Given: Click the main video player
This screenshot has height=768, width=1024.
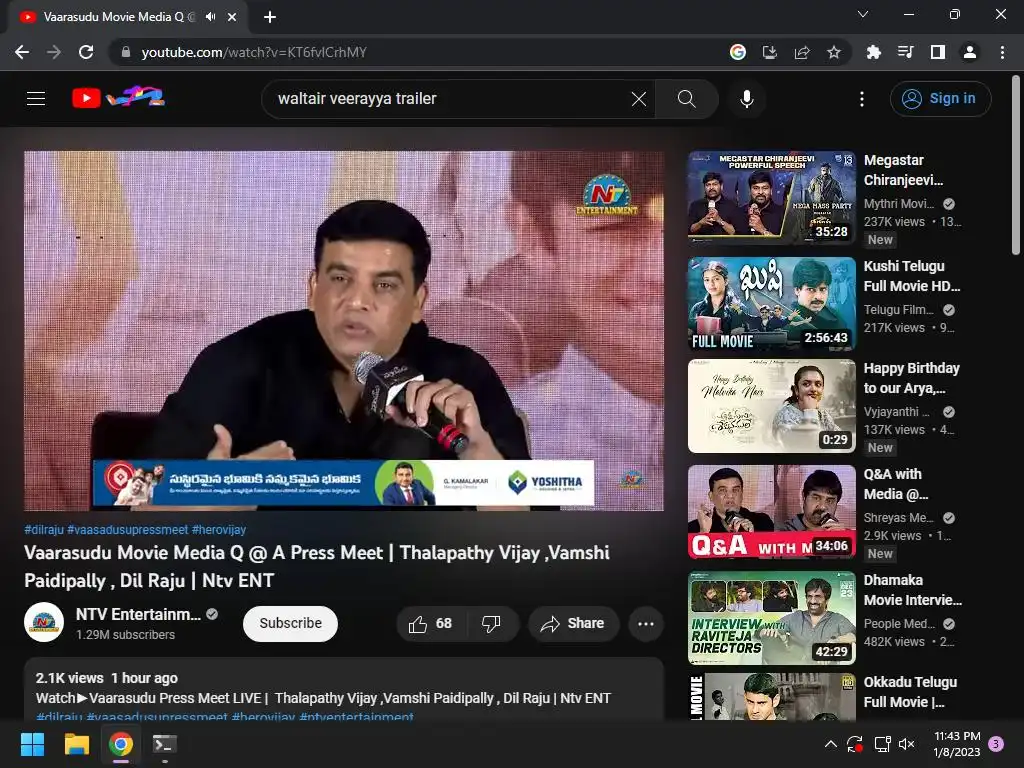Looking at the screenshot, I should pyautogui.click(x=344, y=330).
